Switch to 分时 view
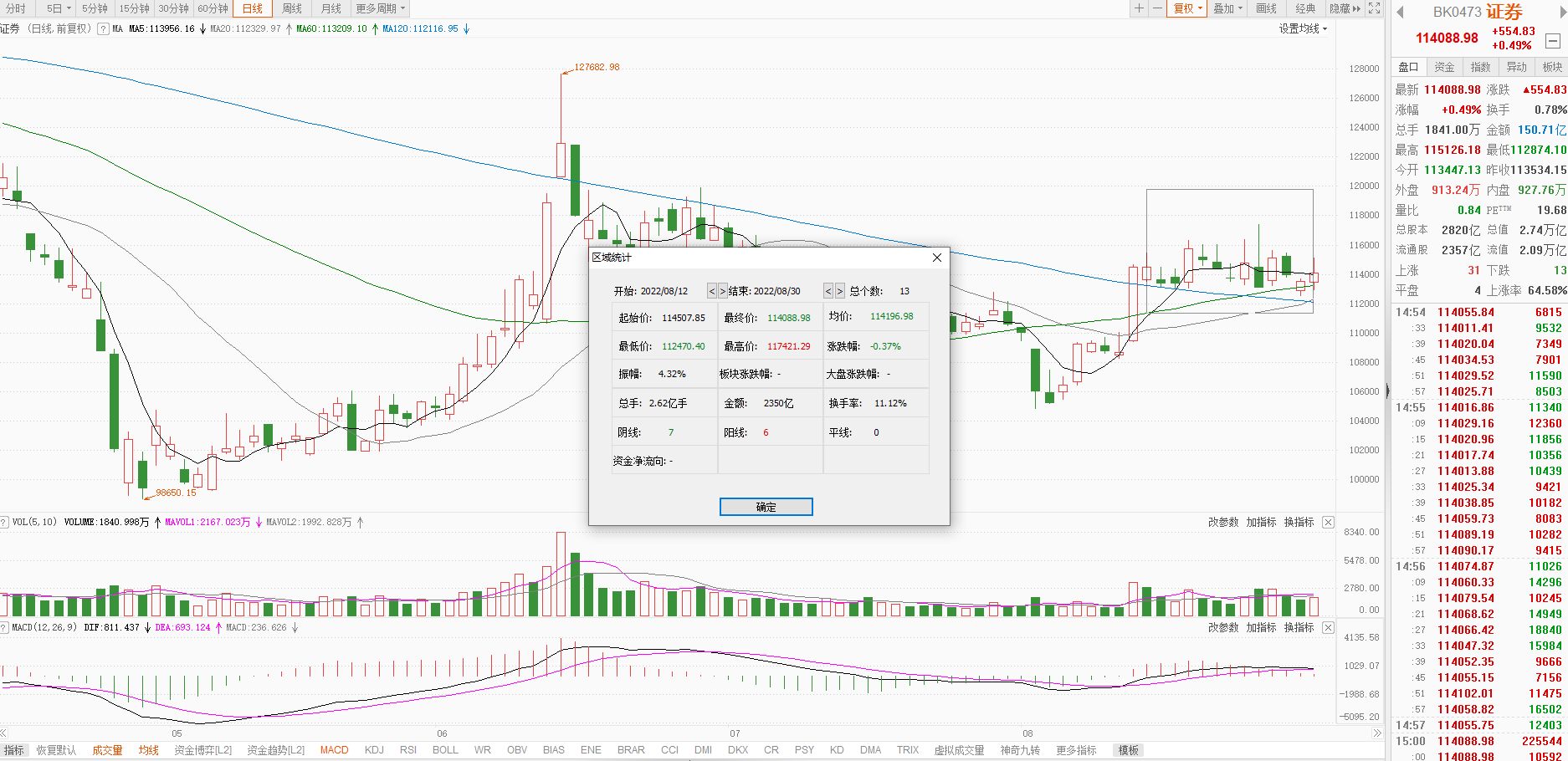 (x=16, y=8)
